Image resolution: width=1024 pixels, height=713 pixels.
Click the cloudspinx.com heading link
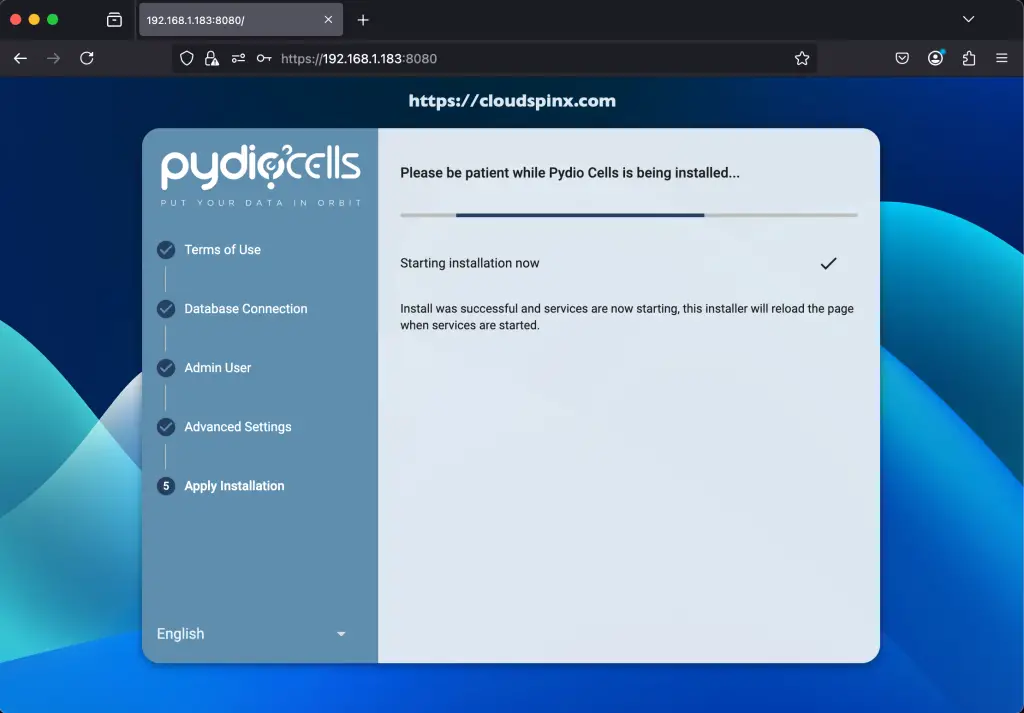click(x=512, y=100)
